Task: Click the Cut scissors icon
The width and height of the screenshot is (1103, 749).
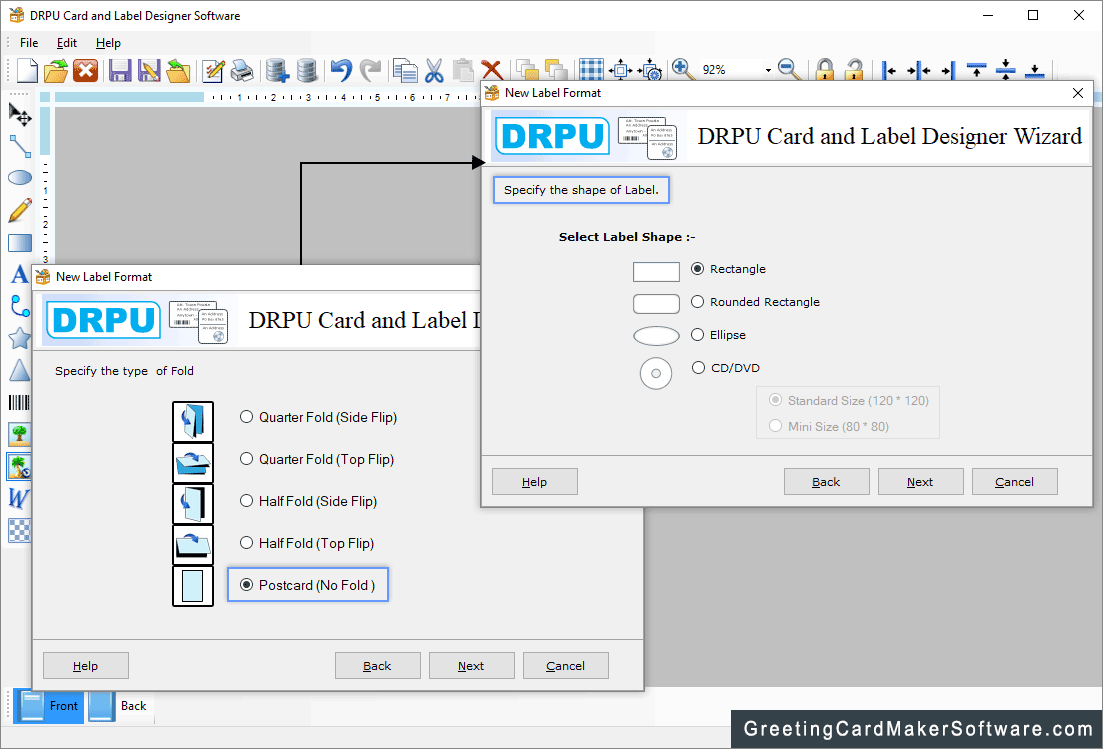Action: [x=434, y=70]
